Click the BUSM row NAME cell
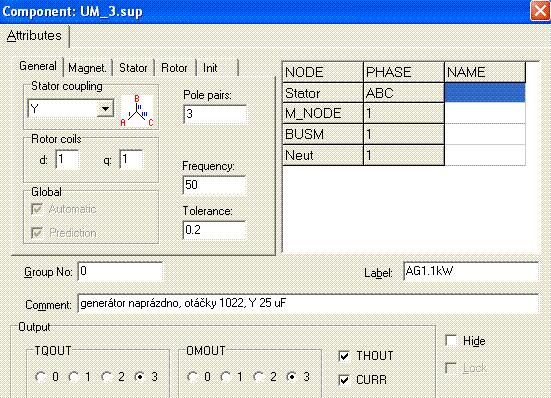 click(485, 134)
